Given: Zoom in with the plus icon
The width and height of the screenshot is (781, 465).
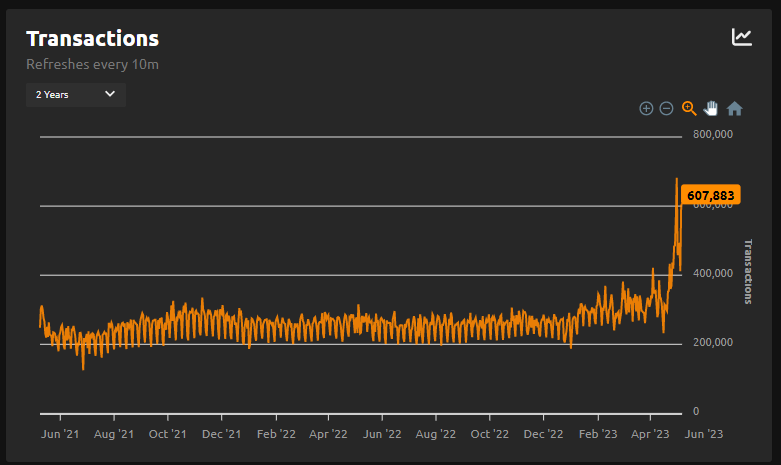Looking at the screenshot, I should coord(646,109).
